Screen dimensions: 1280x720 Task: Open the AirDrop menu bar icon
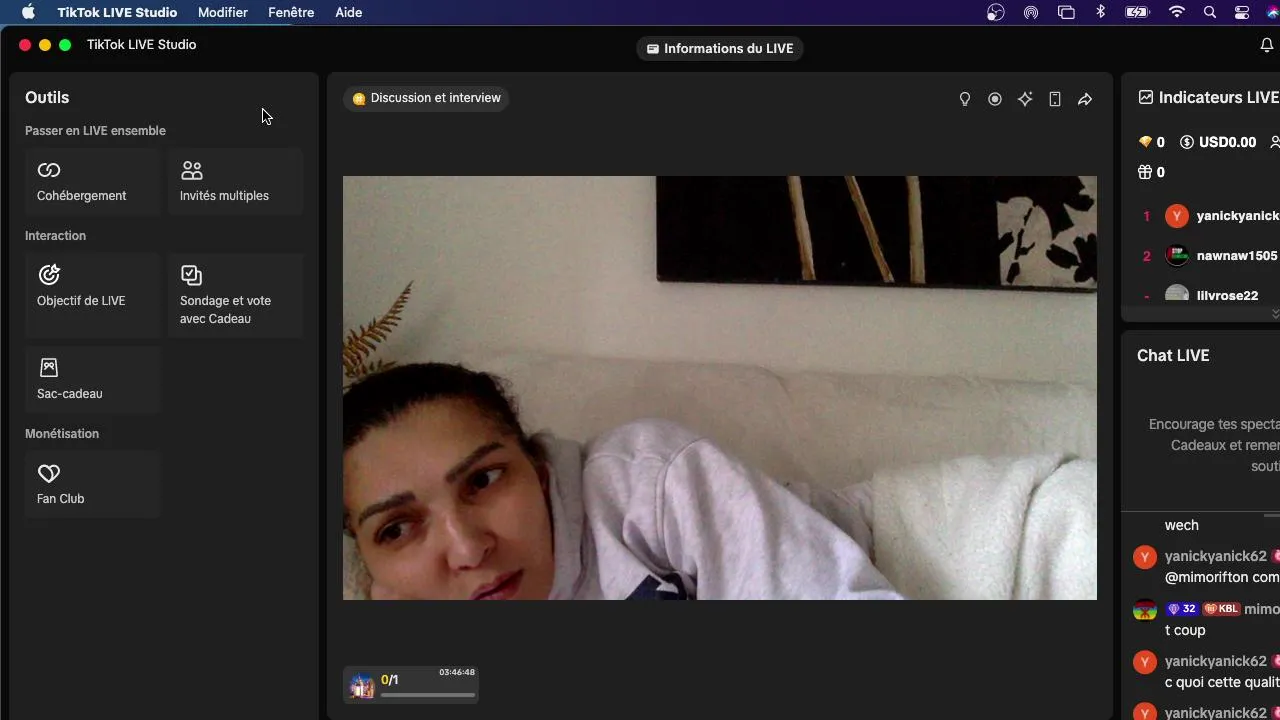(1030, 12)
